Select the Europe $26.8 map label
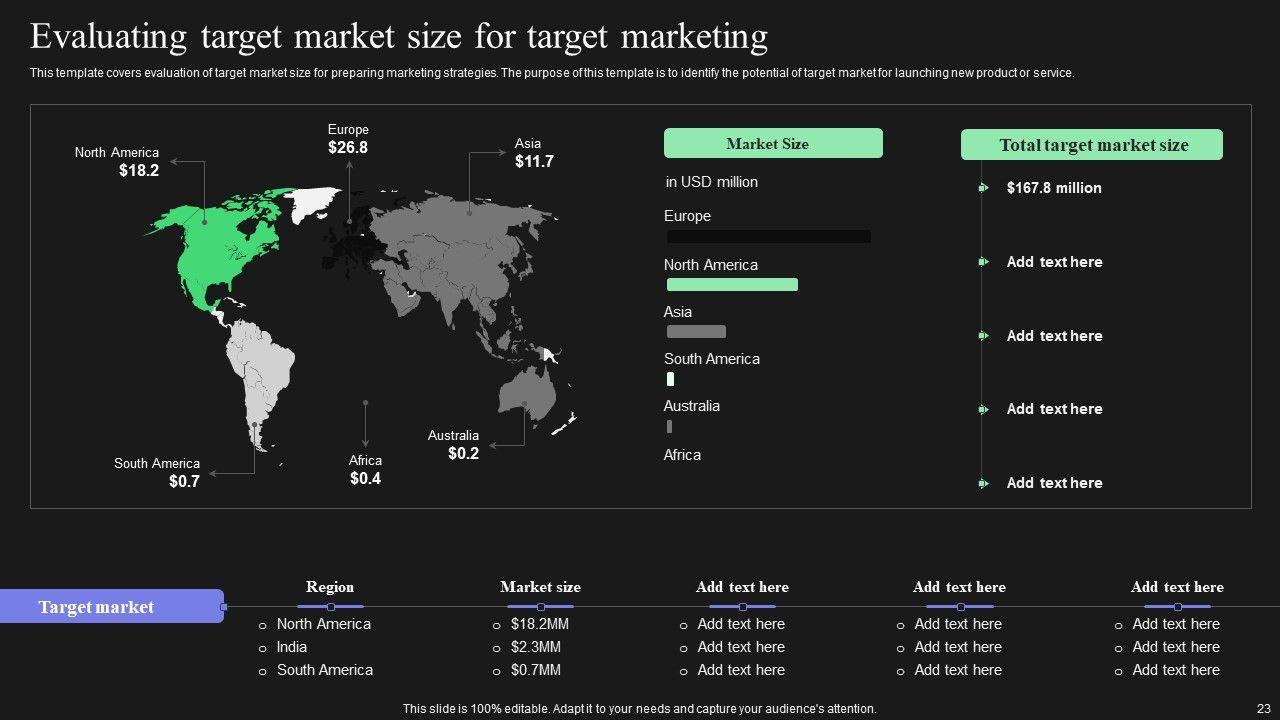This screenshot has height=720, width=1280. coord(348,139)
